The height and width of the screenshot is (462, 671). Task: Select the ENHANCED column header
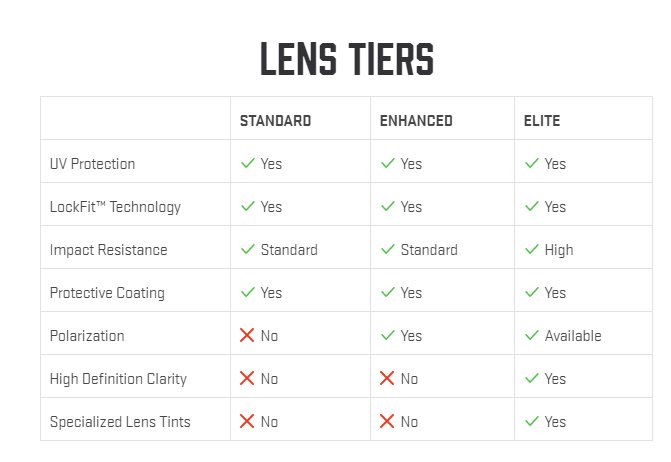point(416,121)
